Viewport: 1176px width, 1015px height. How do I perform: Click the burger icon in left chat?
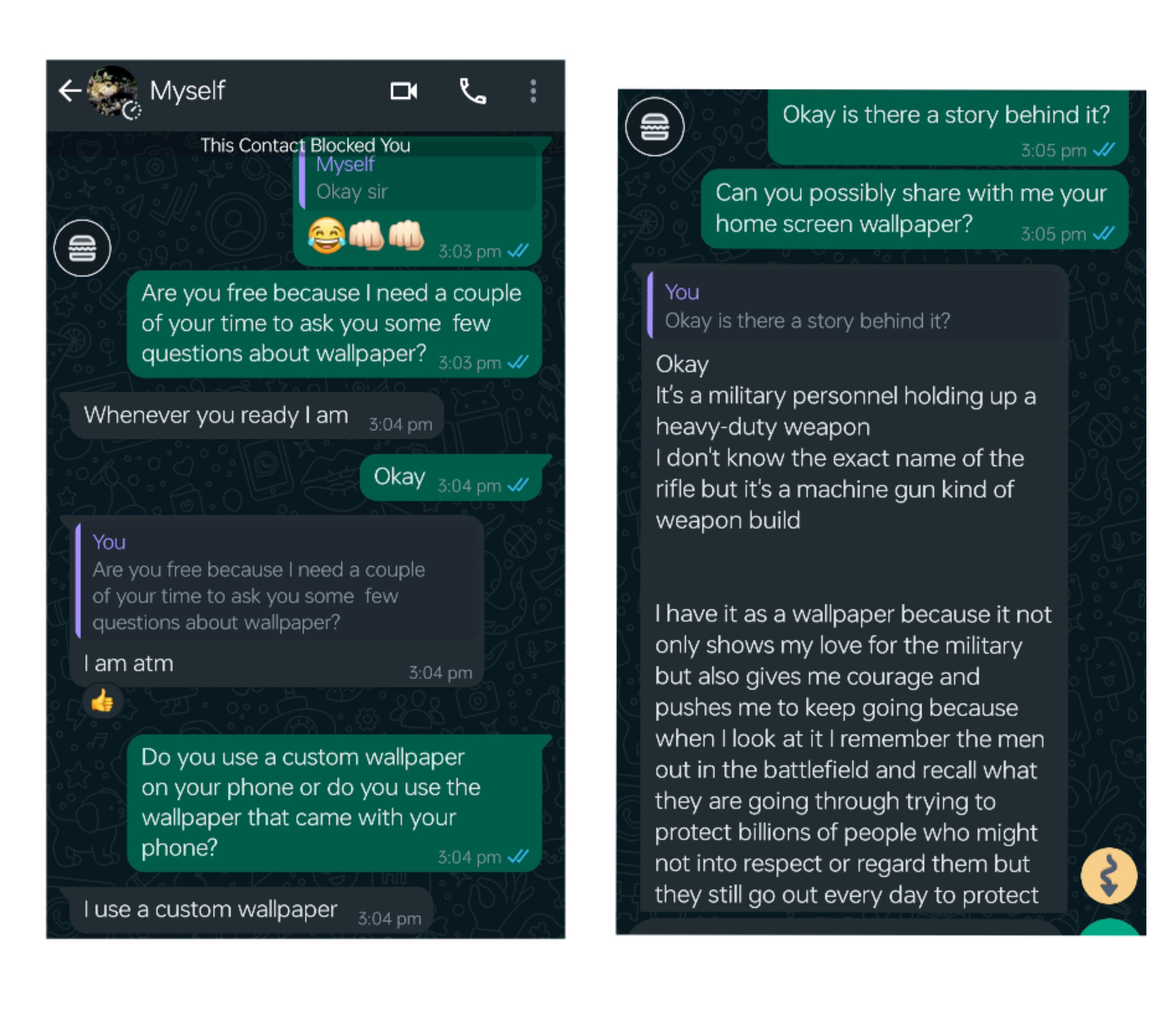coord(82,248)
